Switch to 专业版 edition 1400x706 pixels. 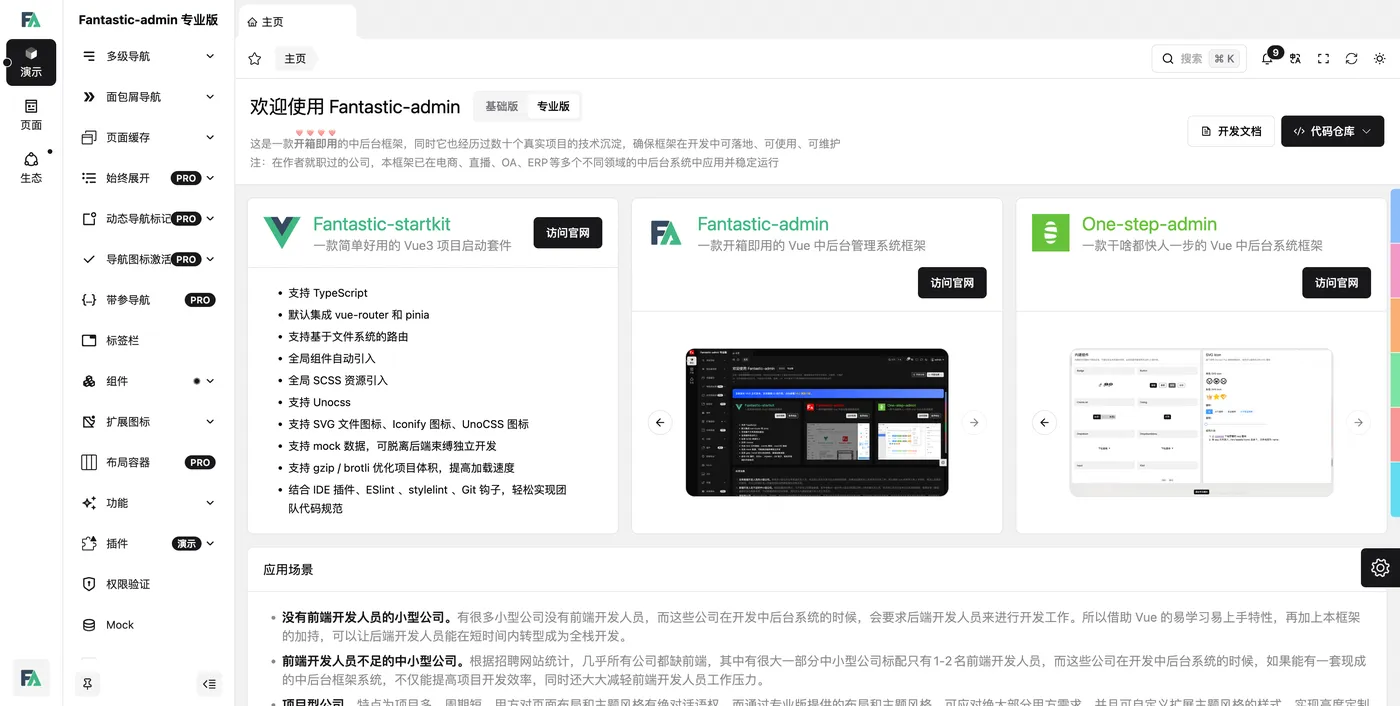click(553, 106)
